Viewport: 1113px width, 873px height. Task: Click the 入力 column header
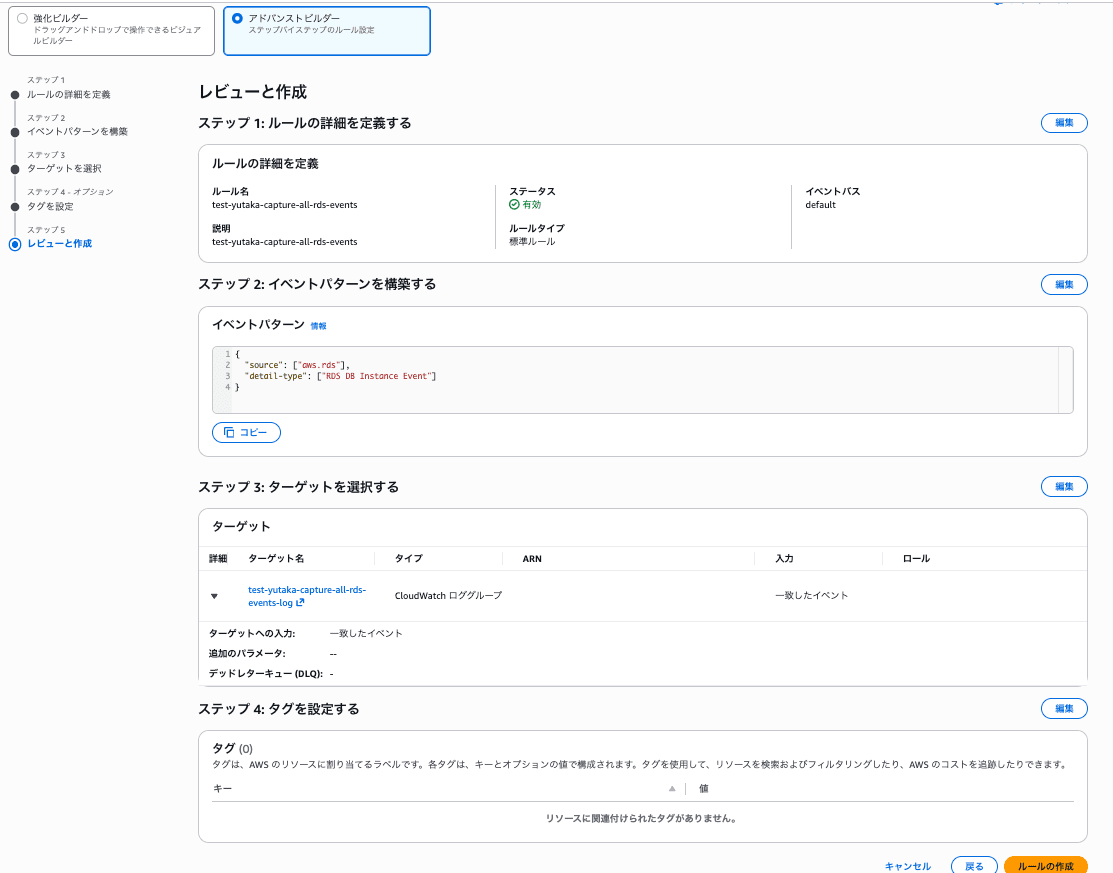[784, 559]
